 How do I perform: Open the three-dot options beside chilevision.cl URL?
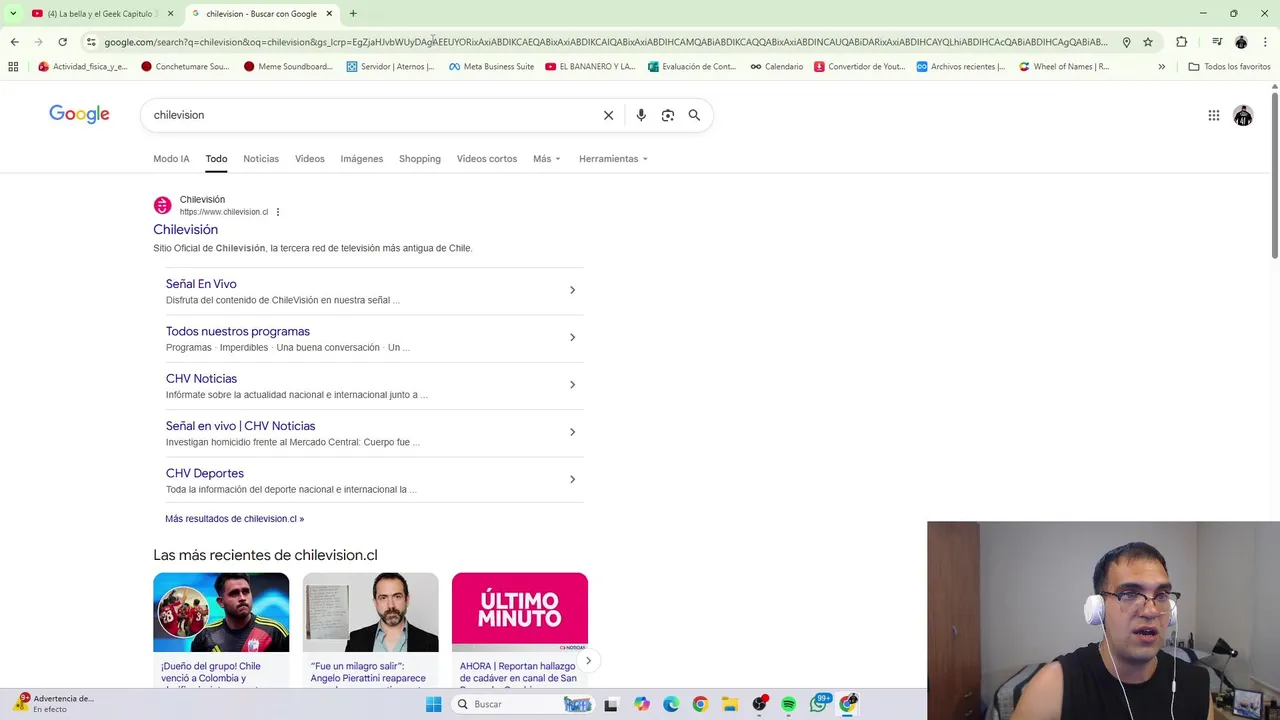point(278,212)
